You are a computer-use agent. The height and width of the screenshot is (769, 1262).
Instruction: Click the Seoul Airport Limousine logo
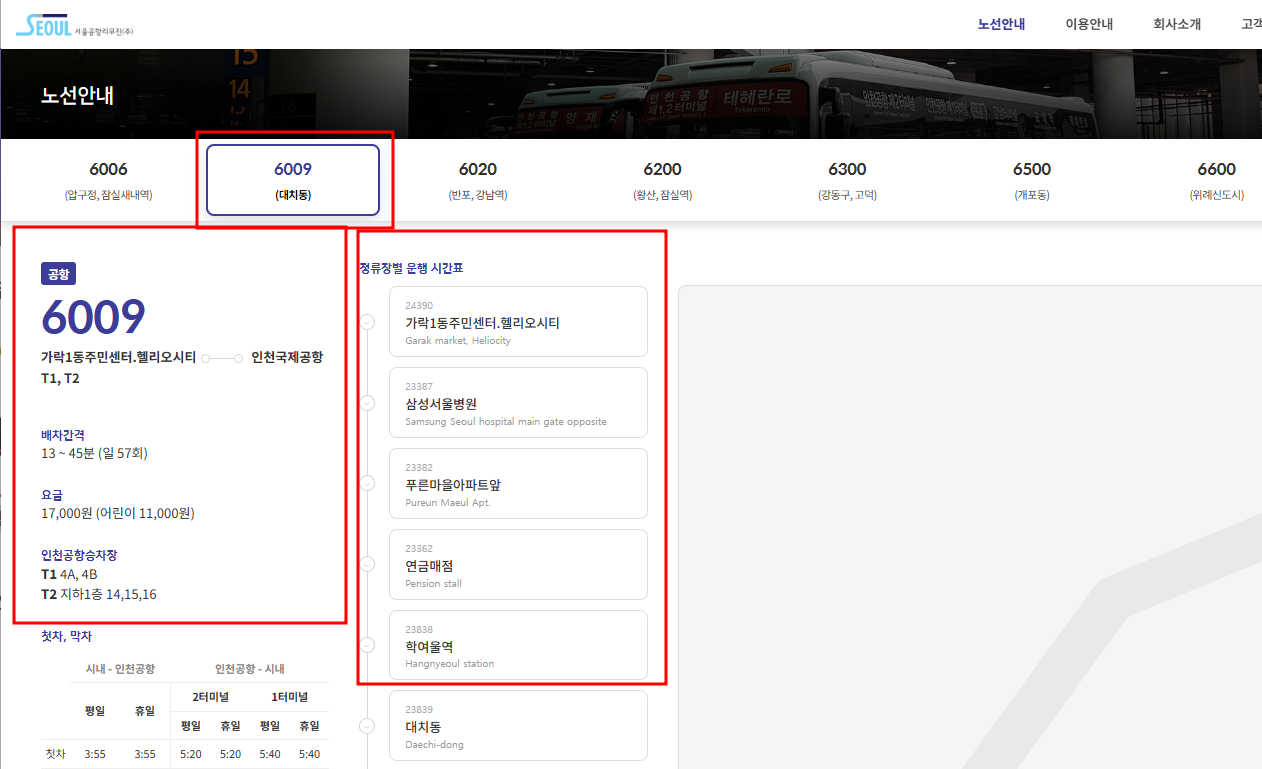click(75, 26)
